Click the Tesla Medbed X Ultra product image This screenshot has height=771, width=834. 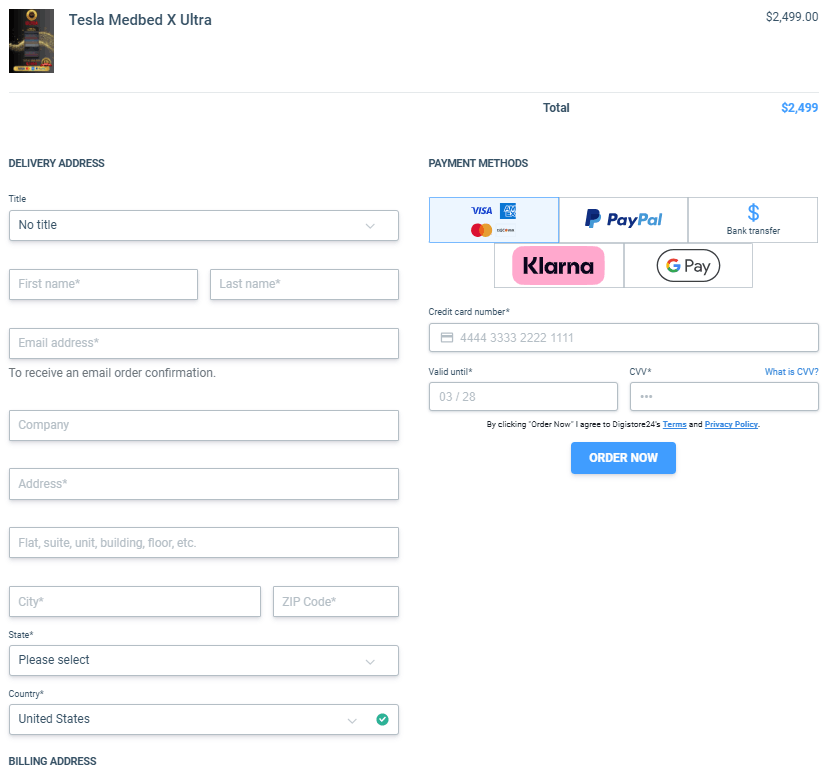point(31,41)
